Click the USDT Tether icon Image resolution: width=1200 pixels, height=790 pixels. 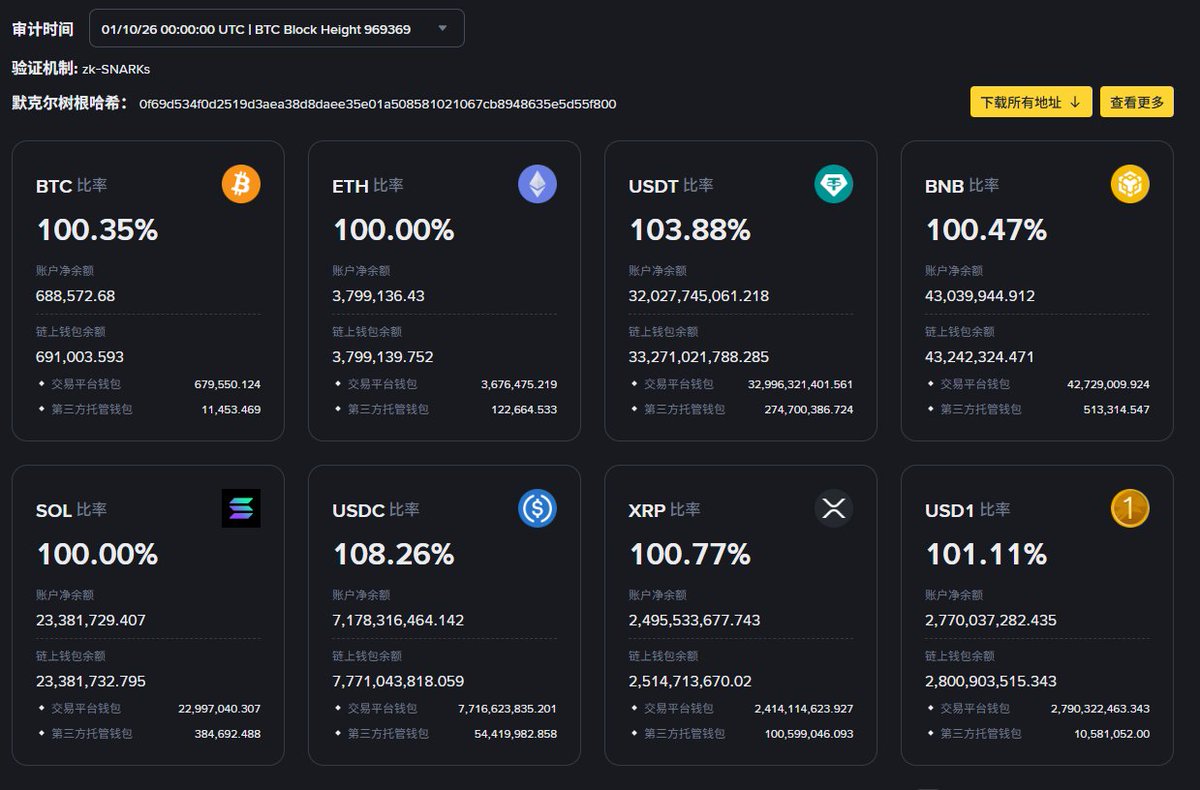[x=834, y=184]
